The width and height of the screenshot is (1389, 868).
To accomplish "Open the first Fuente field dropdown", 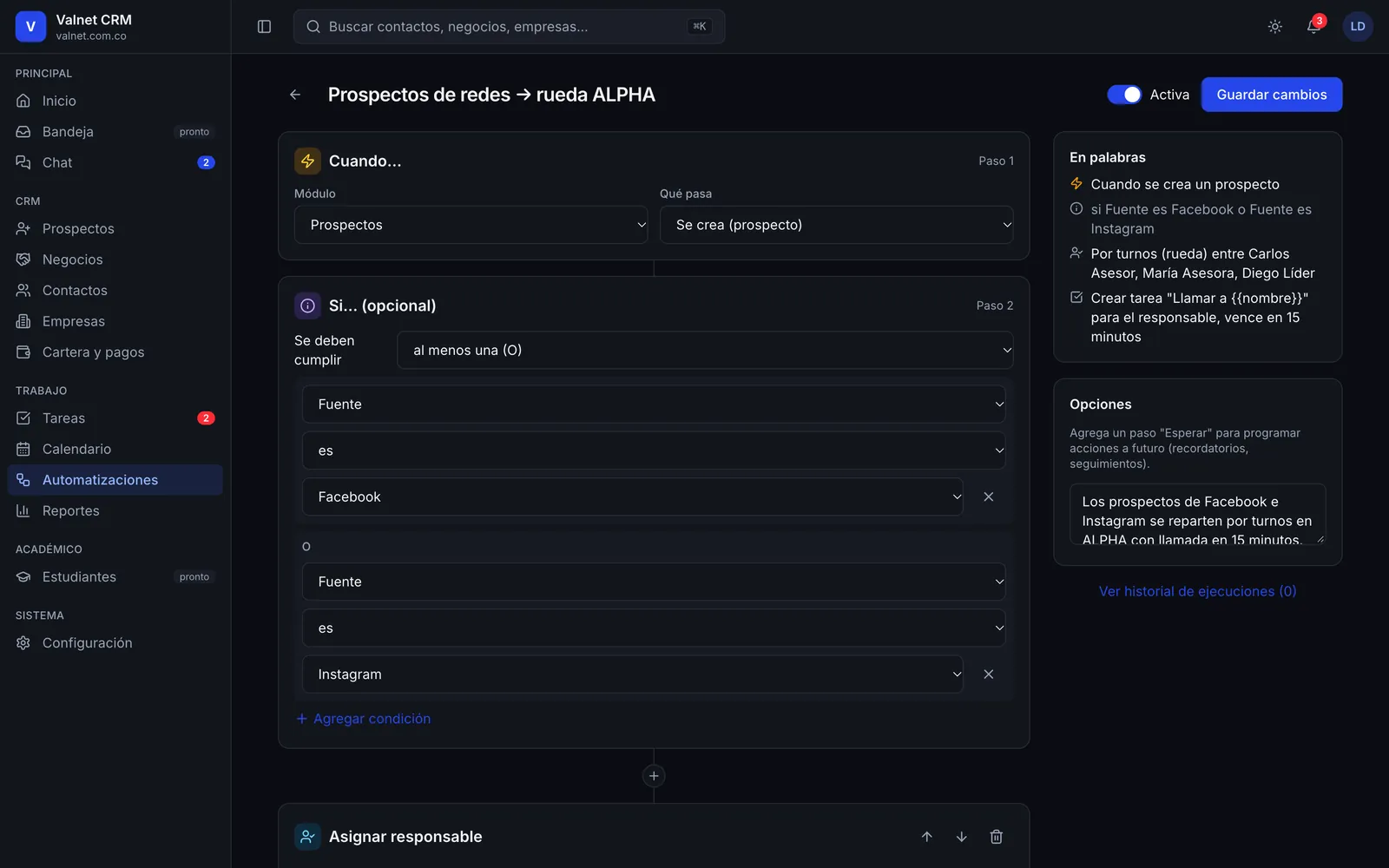I will click(654, 404).
